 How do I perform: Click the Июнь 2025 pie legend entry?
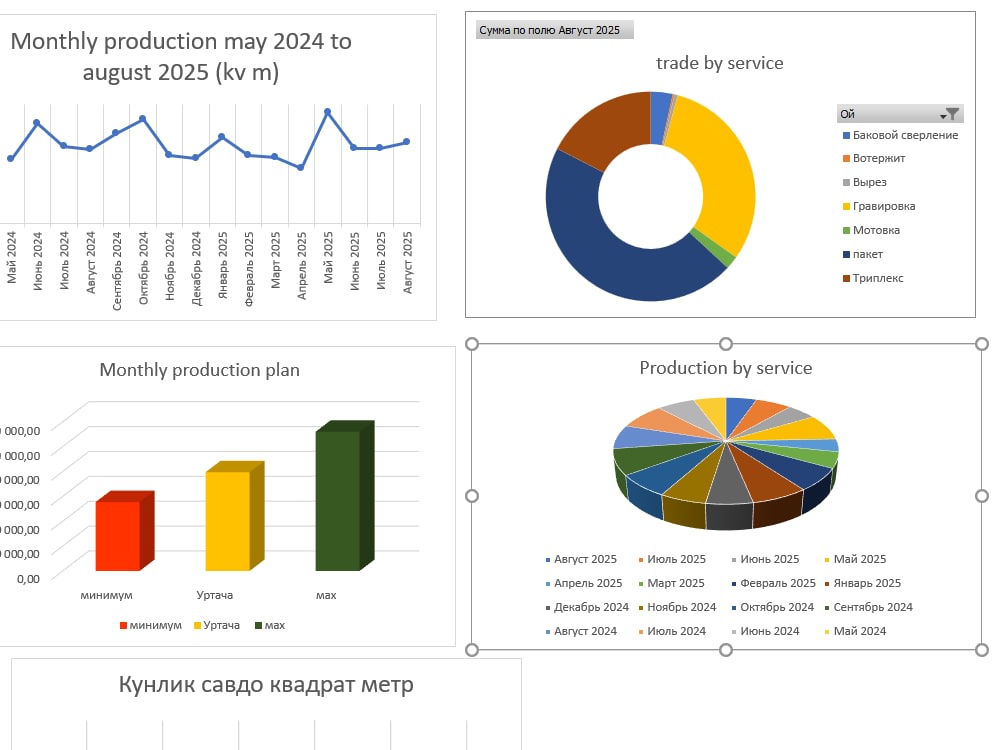click(765, 559)
